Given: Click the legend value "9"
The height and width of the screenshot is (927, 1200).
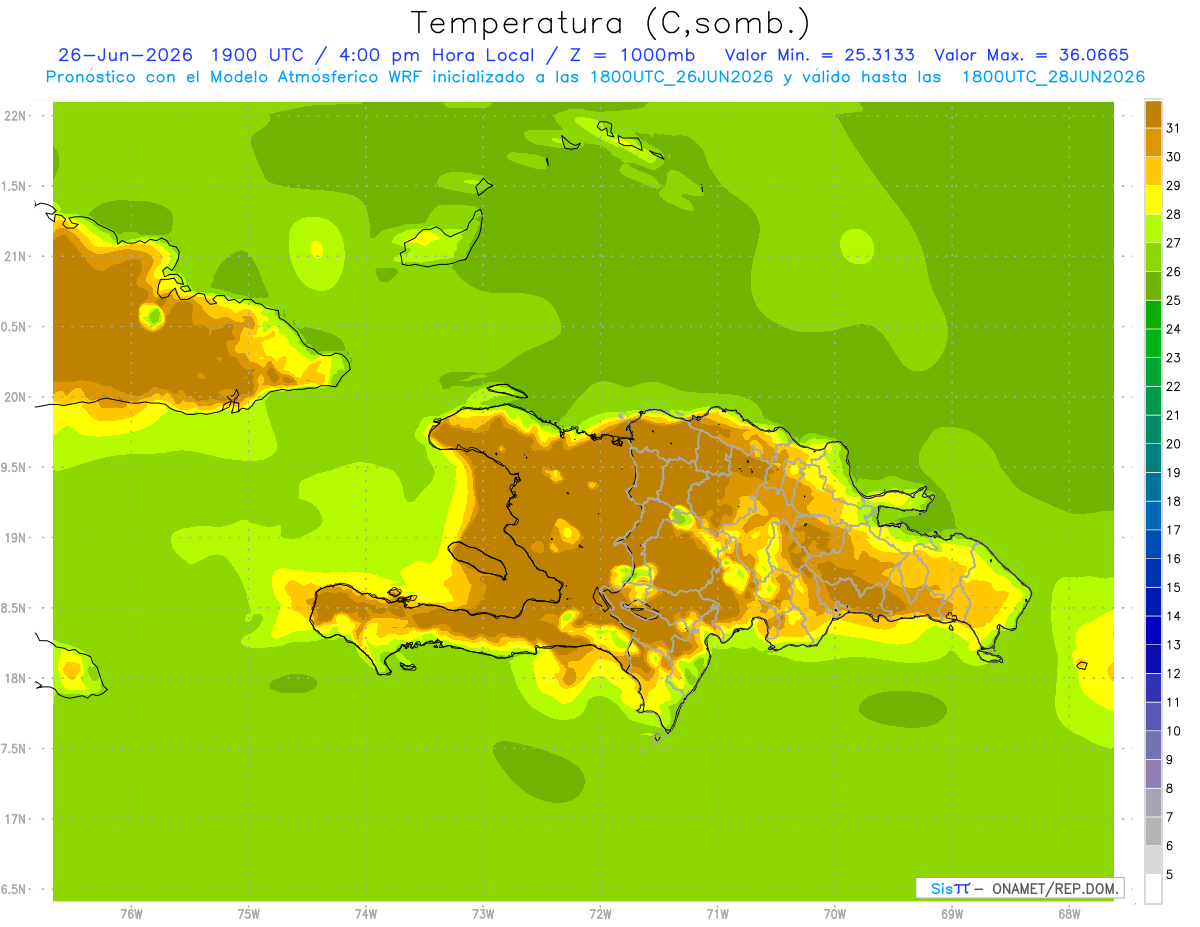Looking at the screenshot, I should pyautogui.click(x=1170, y=760).
